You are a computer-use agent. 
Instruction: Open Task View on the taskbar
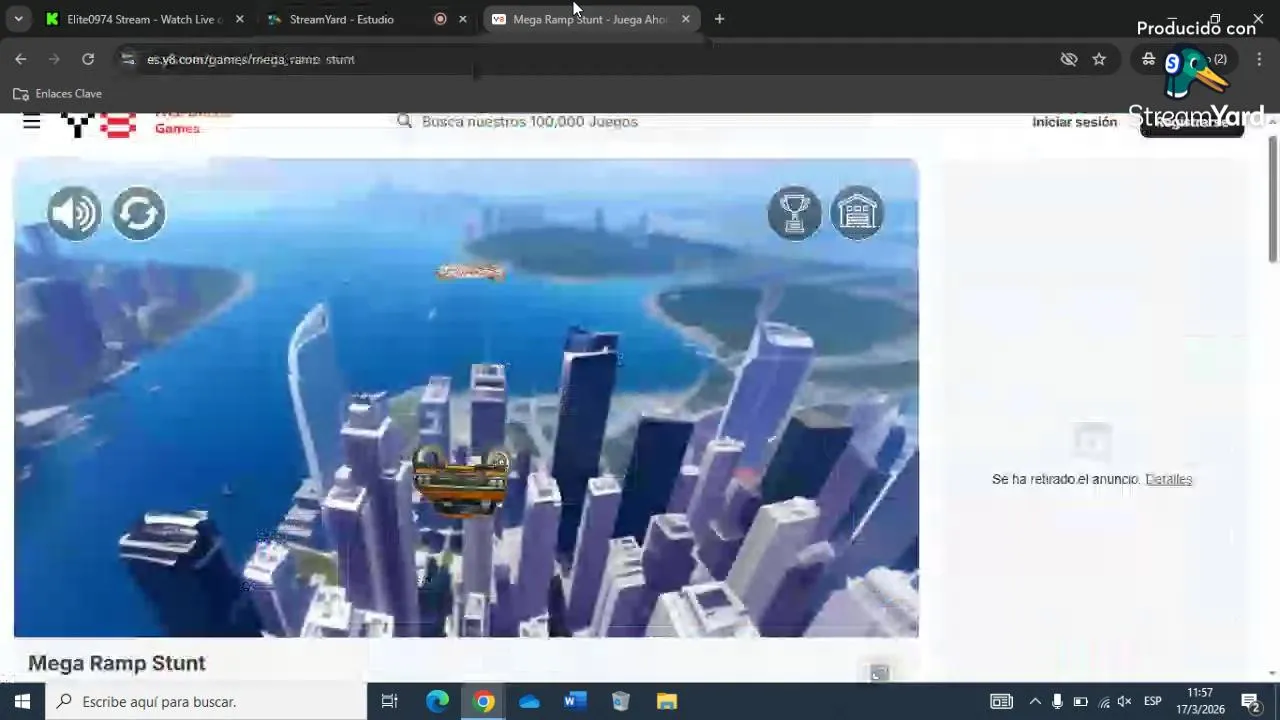(390, 701)
